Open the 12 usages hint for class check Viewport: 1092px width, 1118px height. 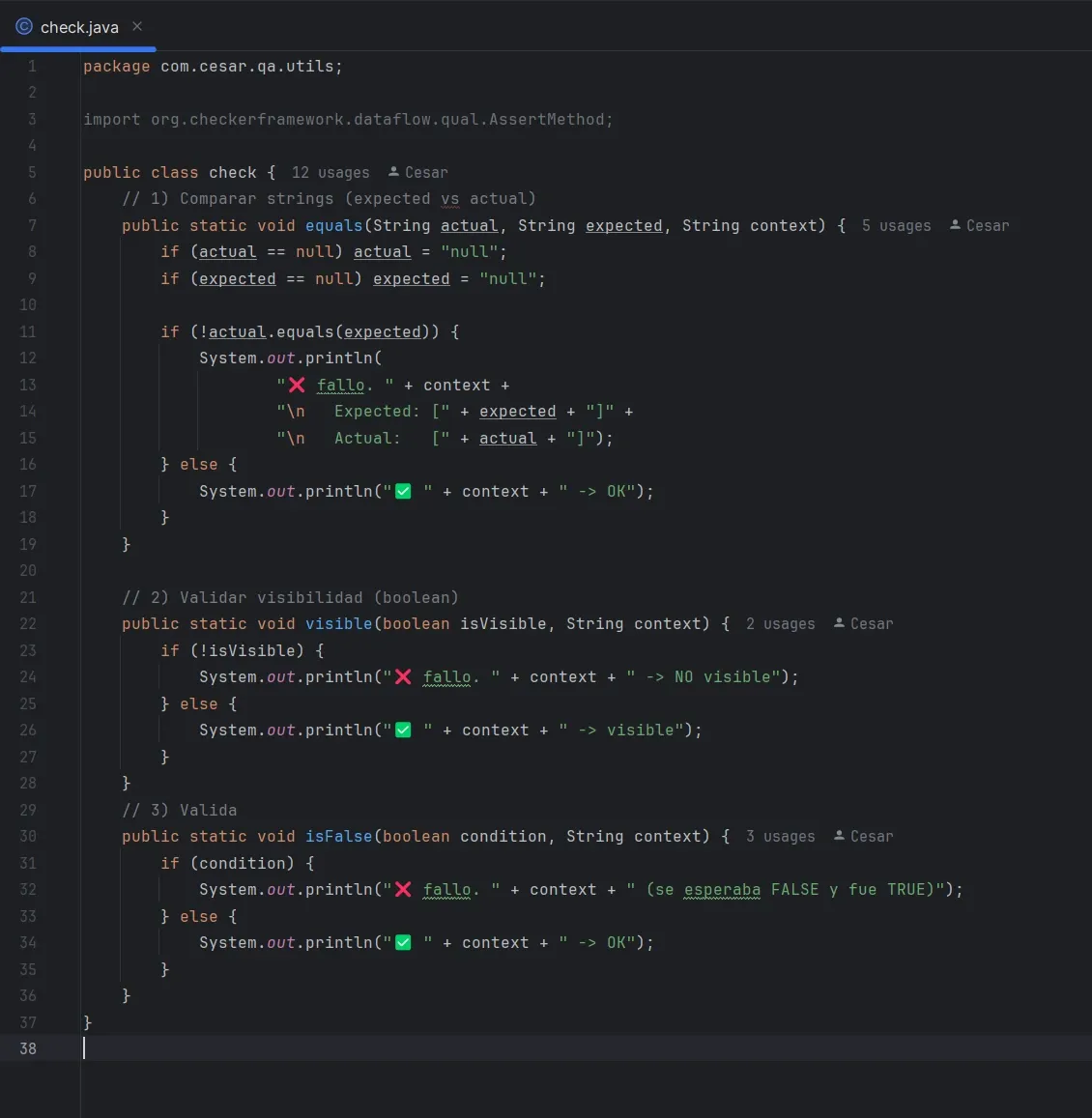[x=330, y=173]
